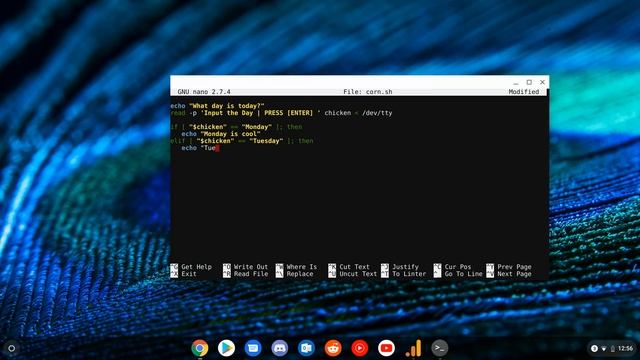
Task: Click the Wi-Fi status icon
Action: click(x=604, y=349)
